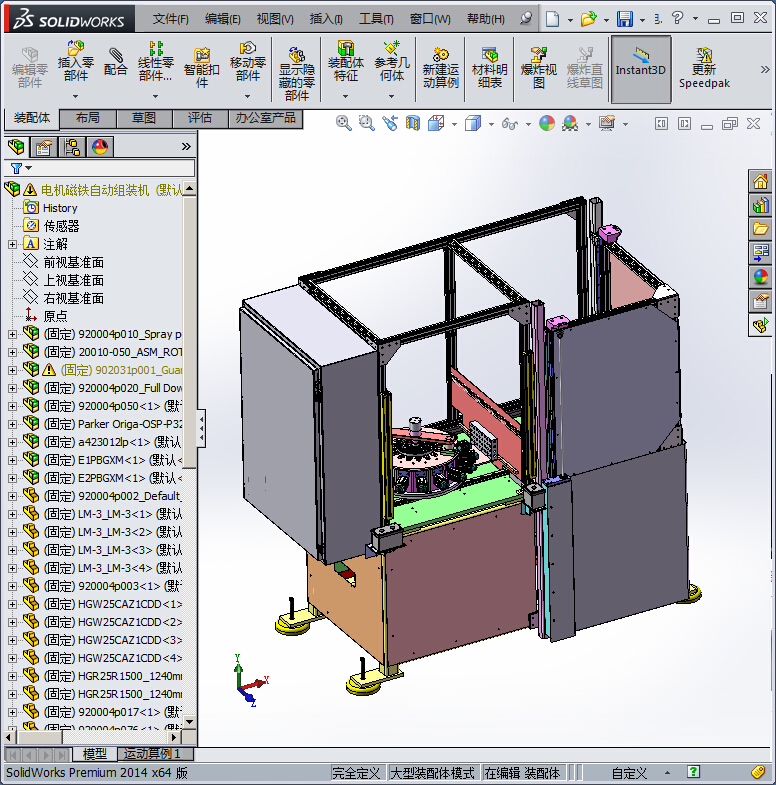Expand the Parker Origa-OSP-P32 component node
The height and width of the screenshot is (785, 776).
tap(13, 424)
